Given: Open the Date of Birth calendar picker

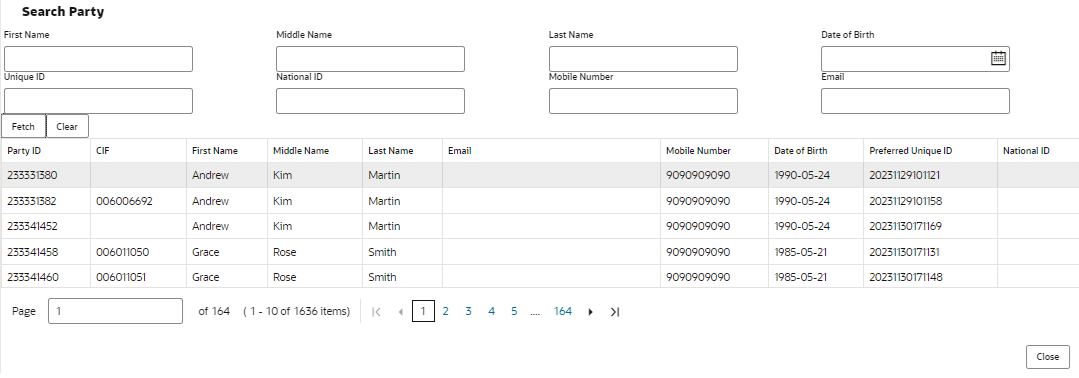Looking at the screenshot, I should 998,59.
